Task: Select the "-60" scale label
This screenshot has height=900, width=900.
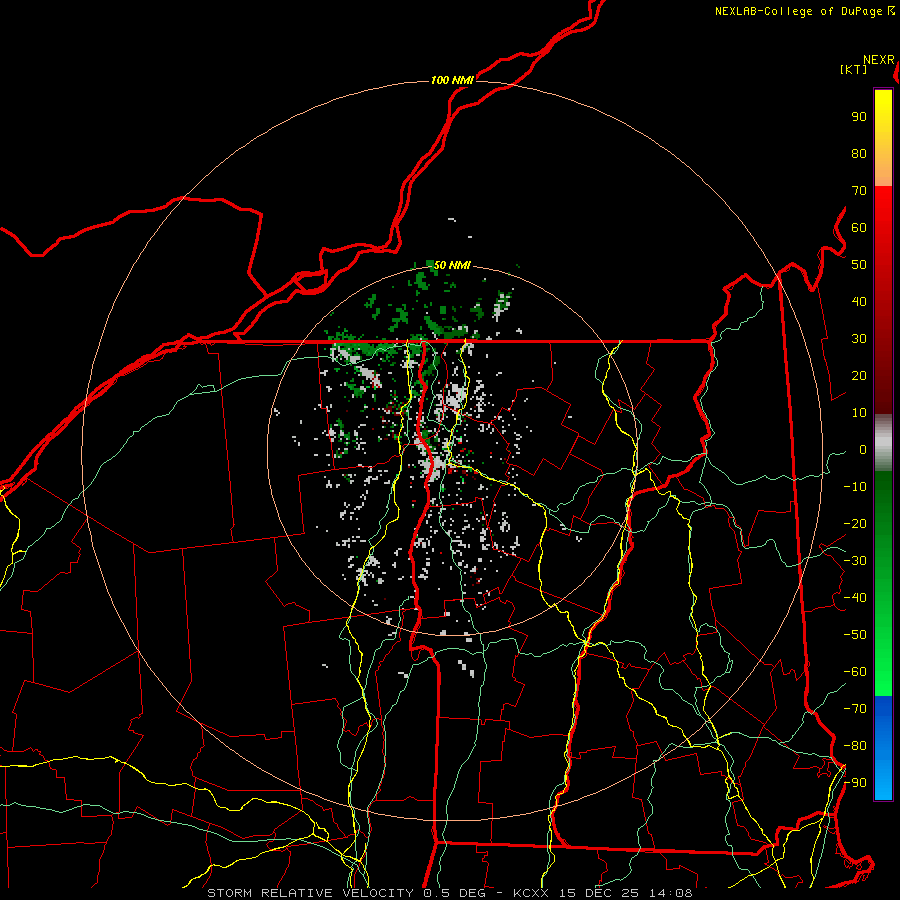Action: click(x=855, y=672)
